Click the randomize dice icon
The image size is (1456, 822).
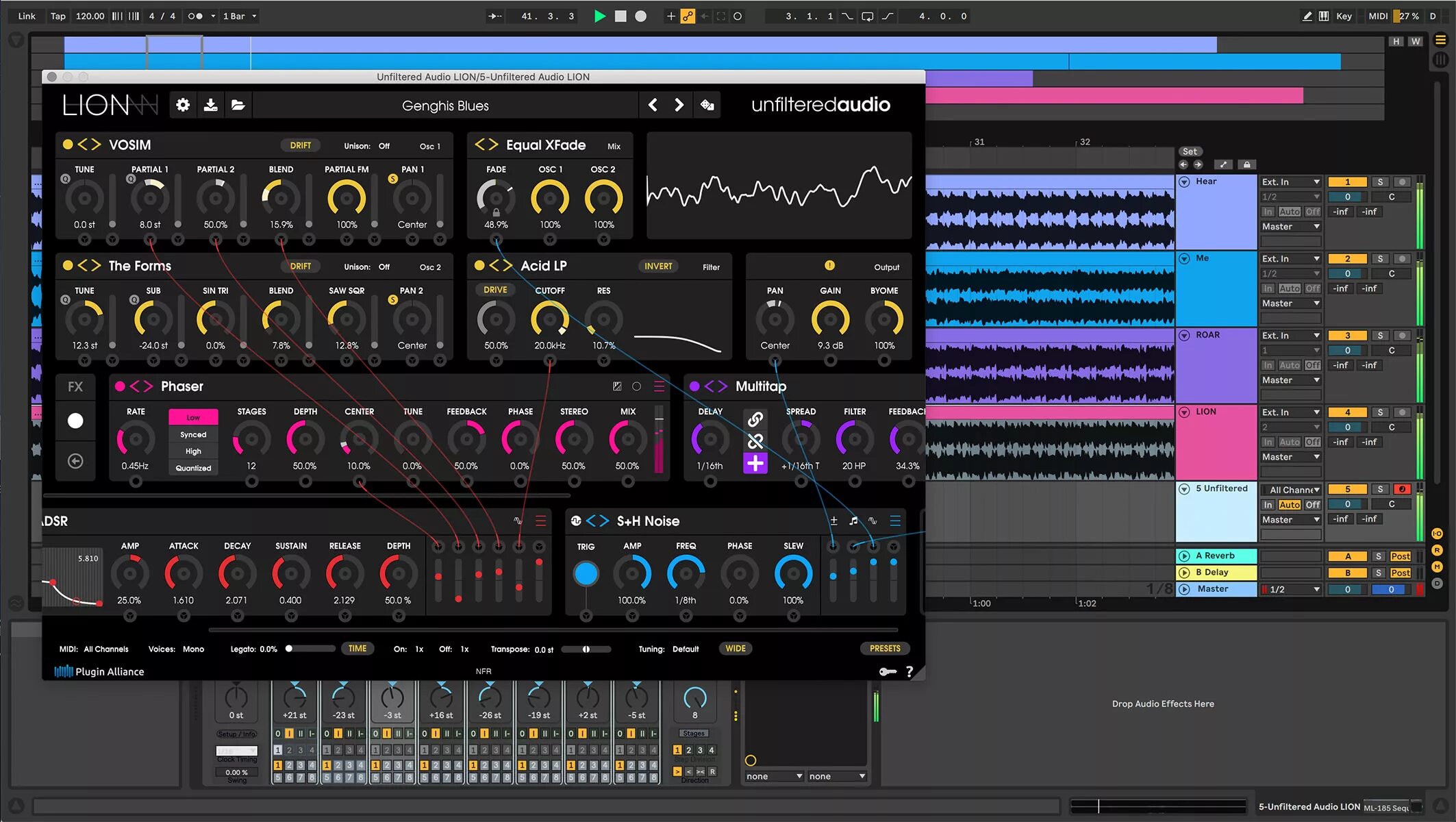tap(707, 105)
